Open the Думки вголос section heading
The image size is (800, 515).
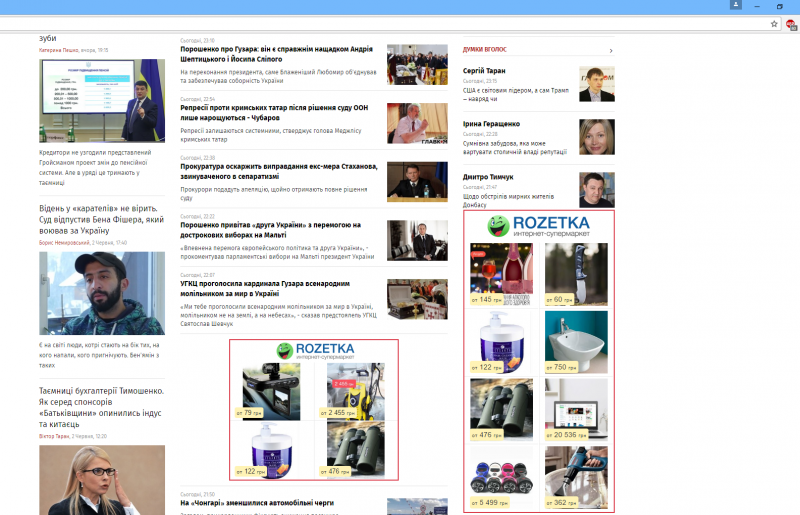[485, 50]
